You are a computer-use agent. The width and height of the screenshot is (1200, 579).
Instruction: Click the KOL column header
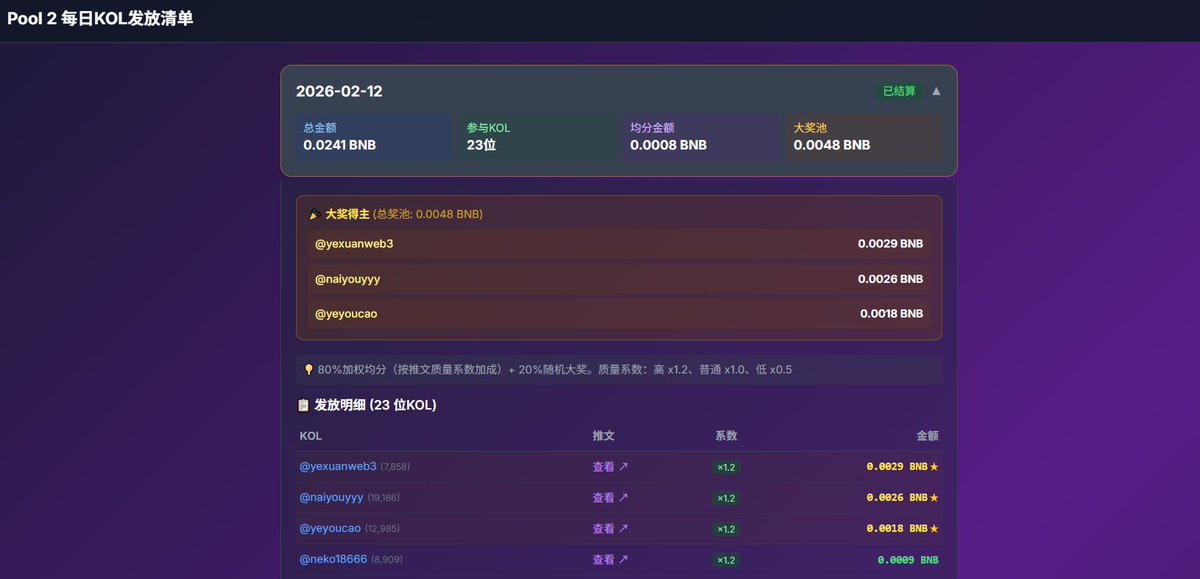[310, 436]
